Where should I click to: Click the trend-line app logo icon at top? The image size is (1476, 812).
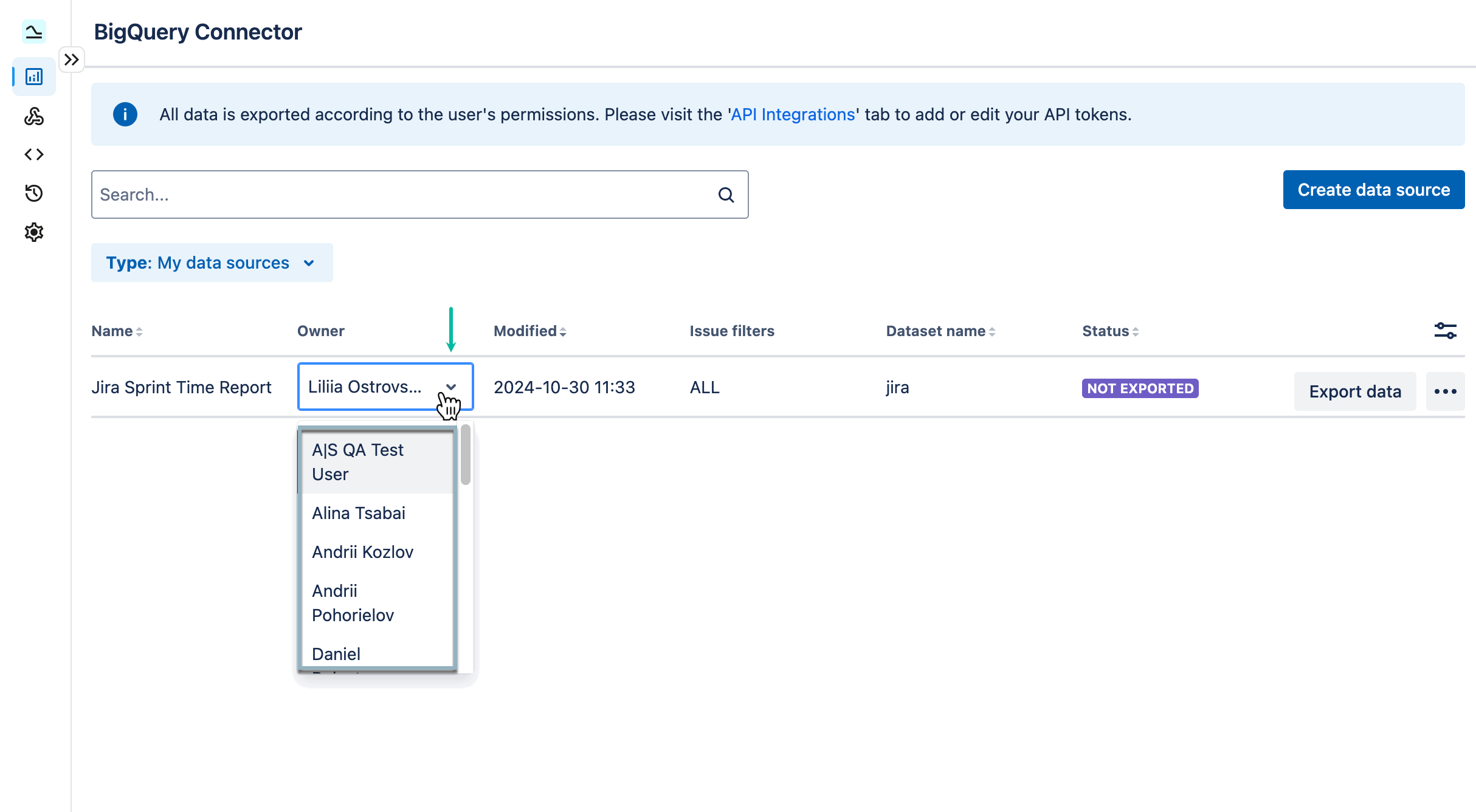tap(33, 32)
